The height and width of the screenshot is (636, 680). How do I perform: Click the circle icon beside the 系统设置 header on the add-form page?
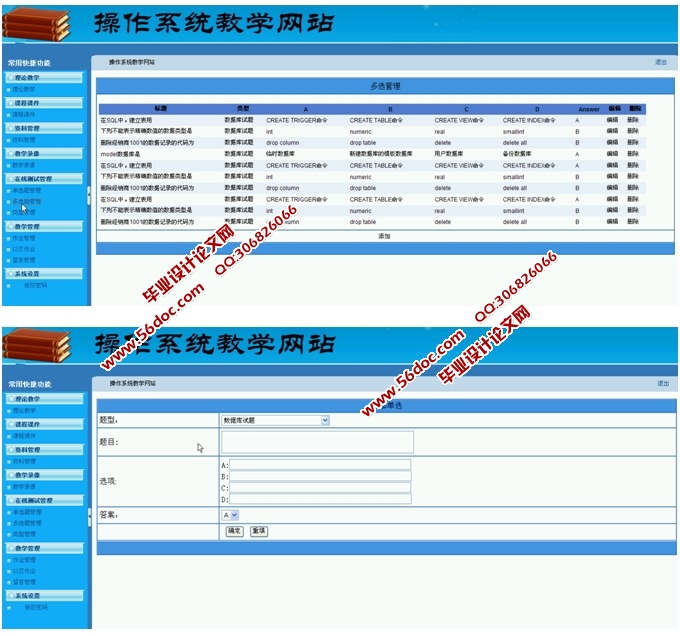click(x=11, y=596)
